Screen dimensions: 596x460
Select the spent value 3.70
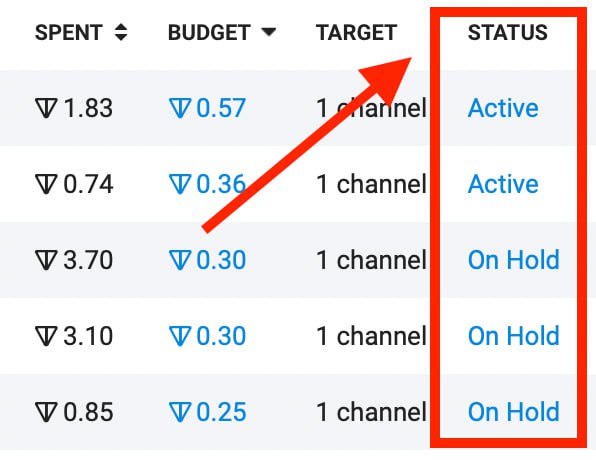click(88, 260)
